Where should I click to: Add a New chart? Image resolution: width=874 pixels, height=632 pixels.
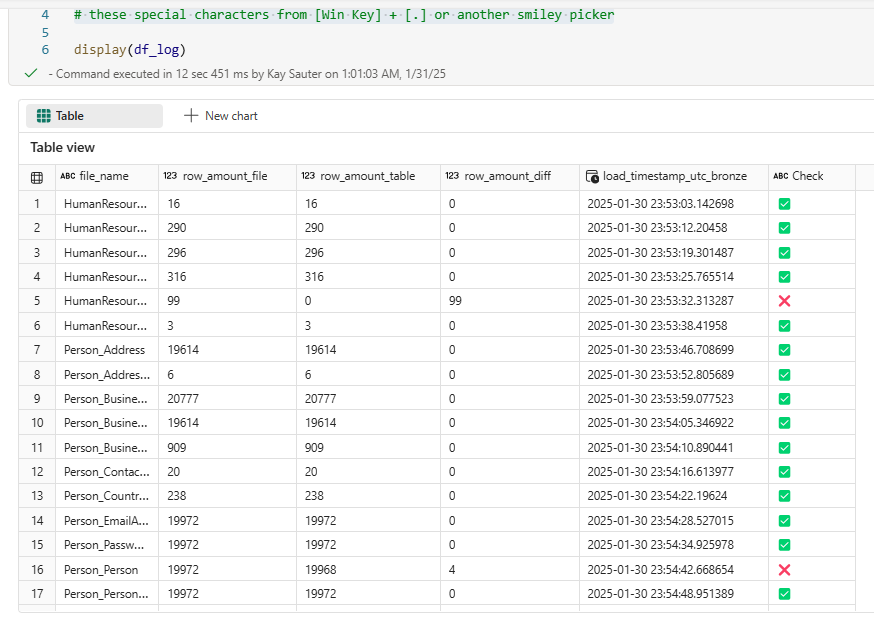[220, 116]
